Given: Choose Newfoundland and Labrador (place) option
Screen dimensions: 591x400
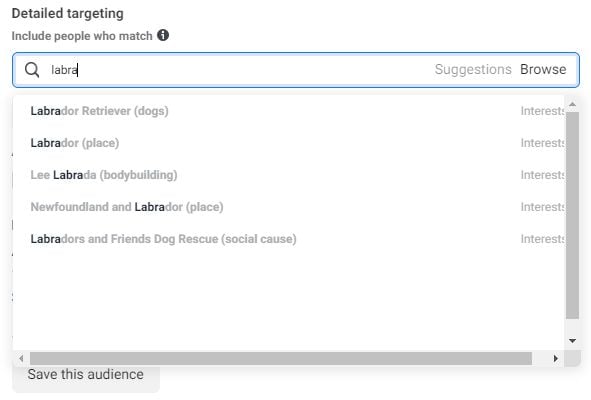Looking at the screenshot, I should click(x=288, y=207).
